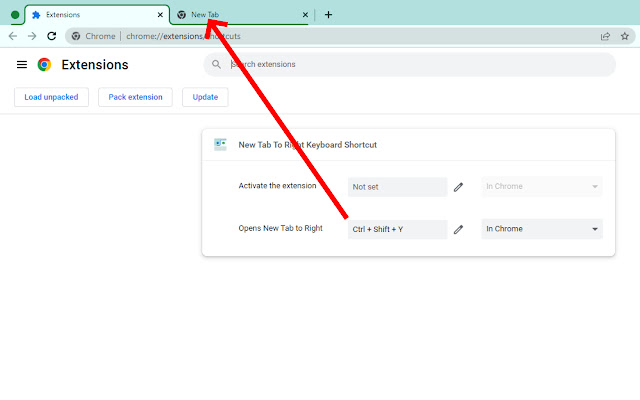Switch to the New Tab tab
Image resolution: width=640 pixels, height=400 pixels.
click(x=240, y=15)
